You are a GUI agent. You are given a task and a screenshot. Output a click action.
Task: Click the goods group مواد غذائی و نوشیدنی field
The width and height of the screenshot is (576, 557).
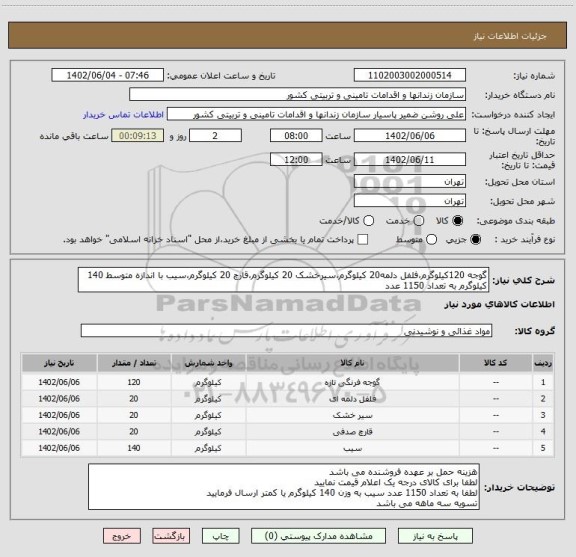tap(286, 331)
